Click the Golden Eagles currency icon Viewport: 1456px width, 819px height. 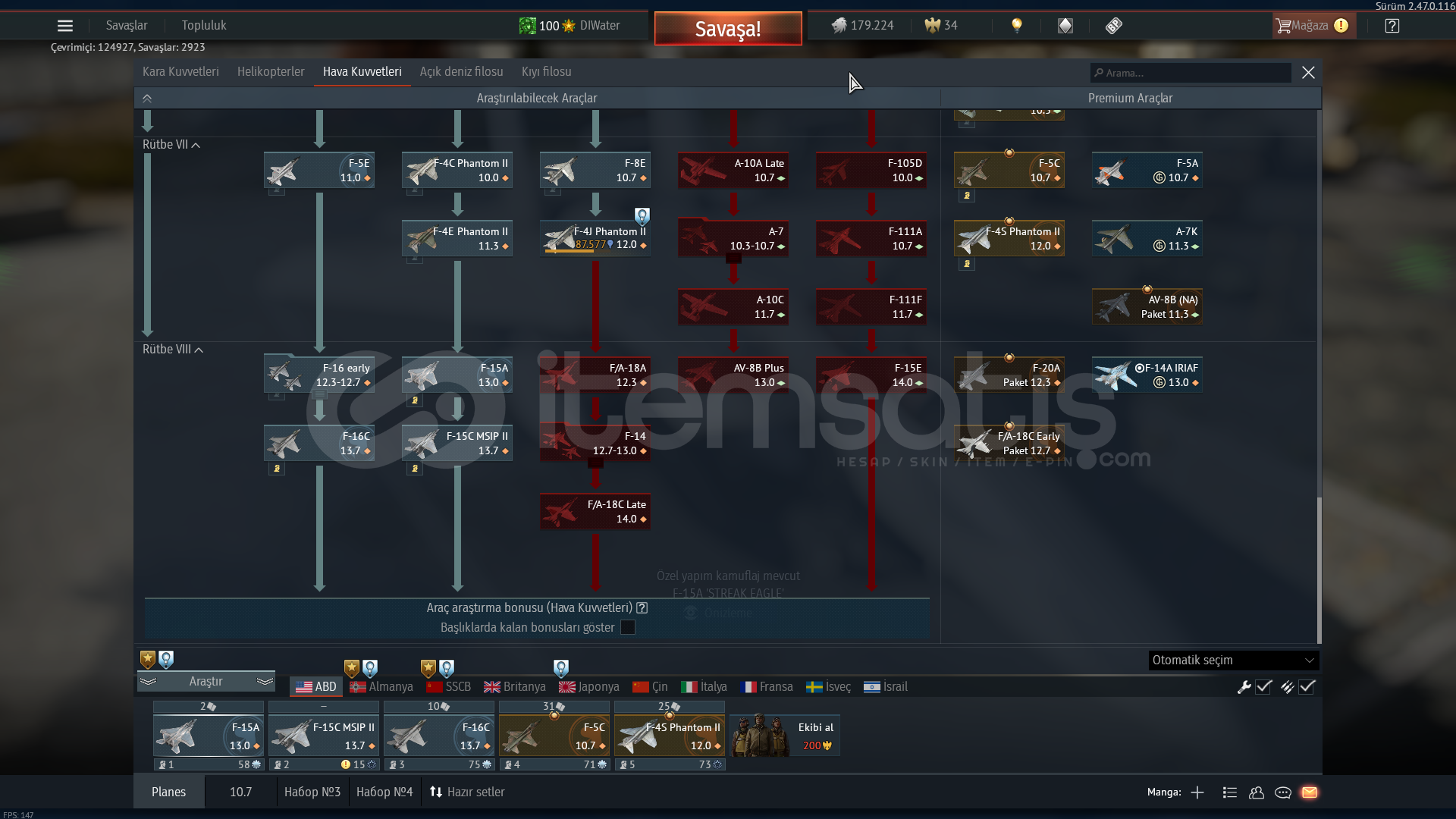pos(932,26)
